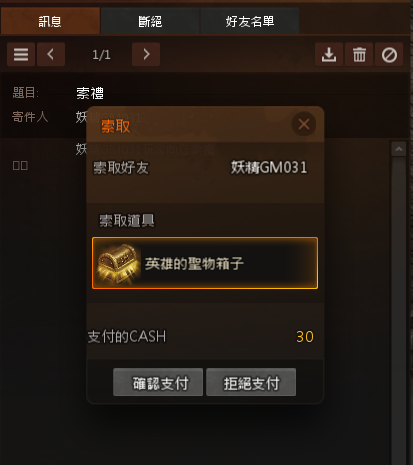Select the 英雄的聖物箱子 item row
The image size is (413, 465).
(205, 263)
